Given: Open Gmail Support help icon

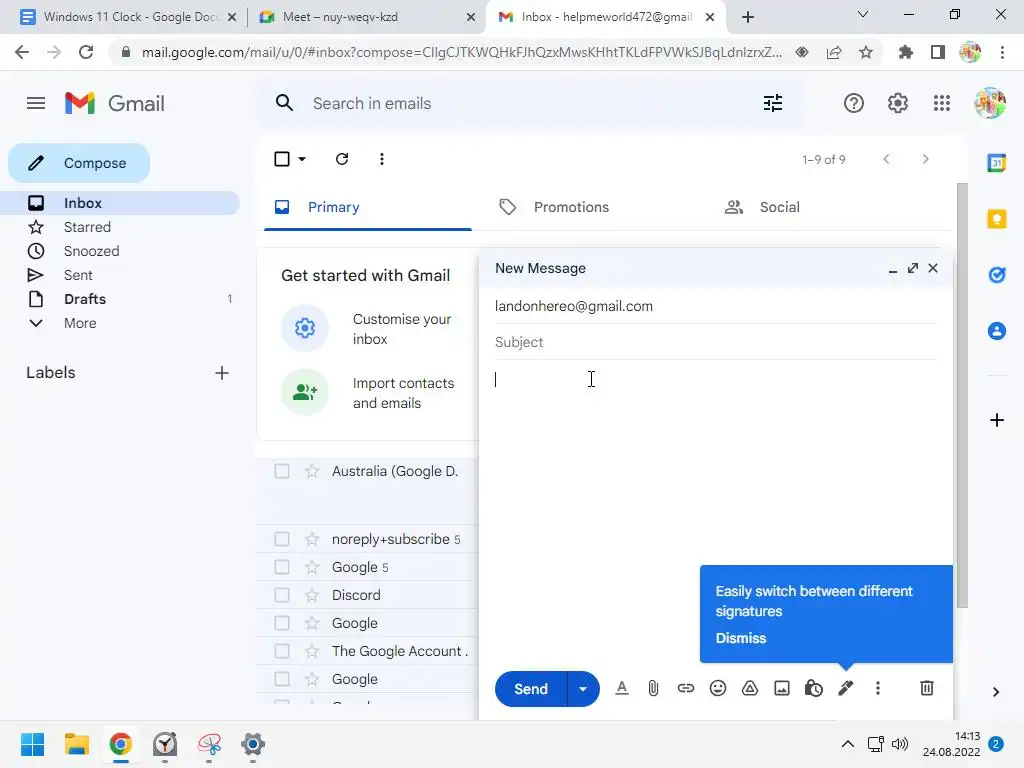Looking at the screenshot, I should tap(854, 103).
